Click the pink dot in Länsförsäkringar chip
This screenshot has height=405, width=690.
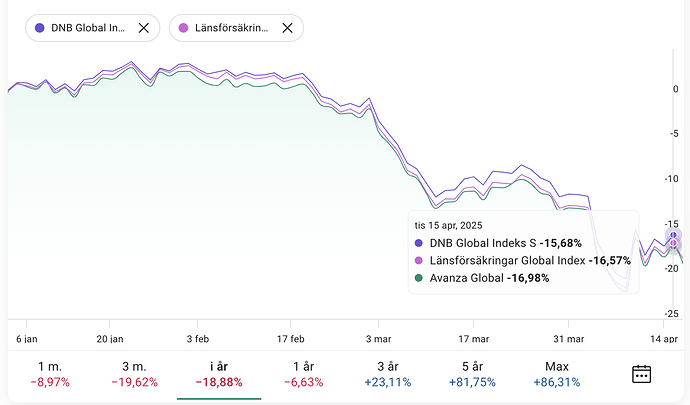184,28
